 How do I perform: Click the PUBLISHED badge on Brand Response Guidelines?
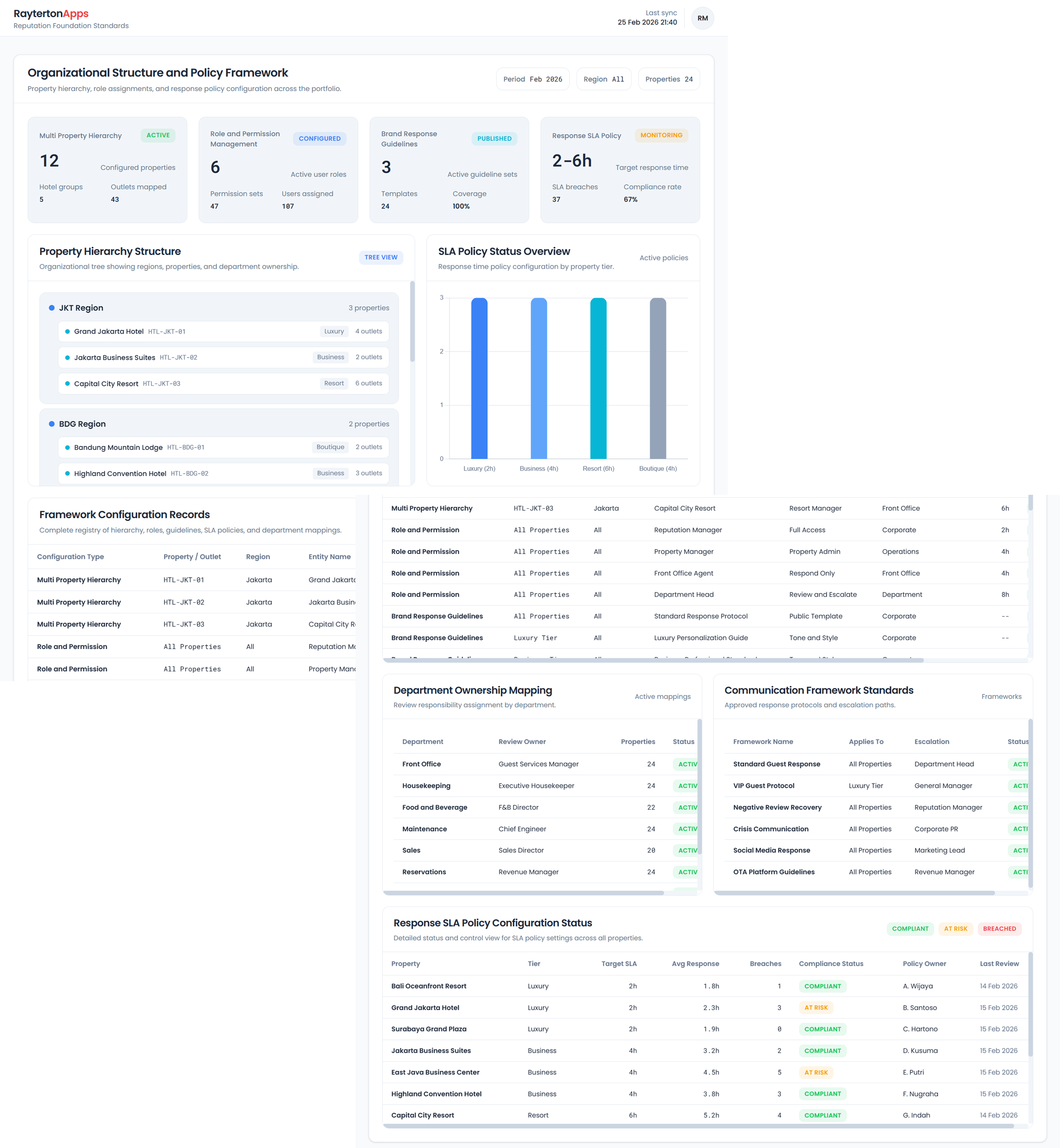tap(494, 138)
